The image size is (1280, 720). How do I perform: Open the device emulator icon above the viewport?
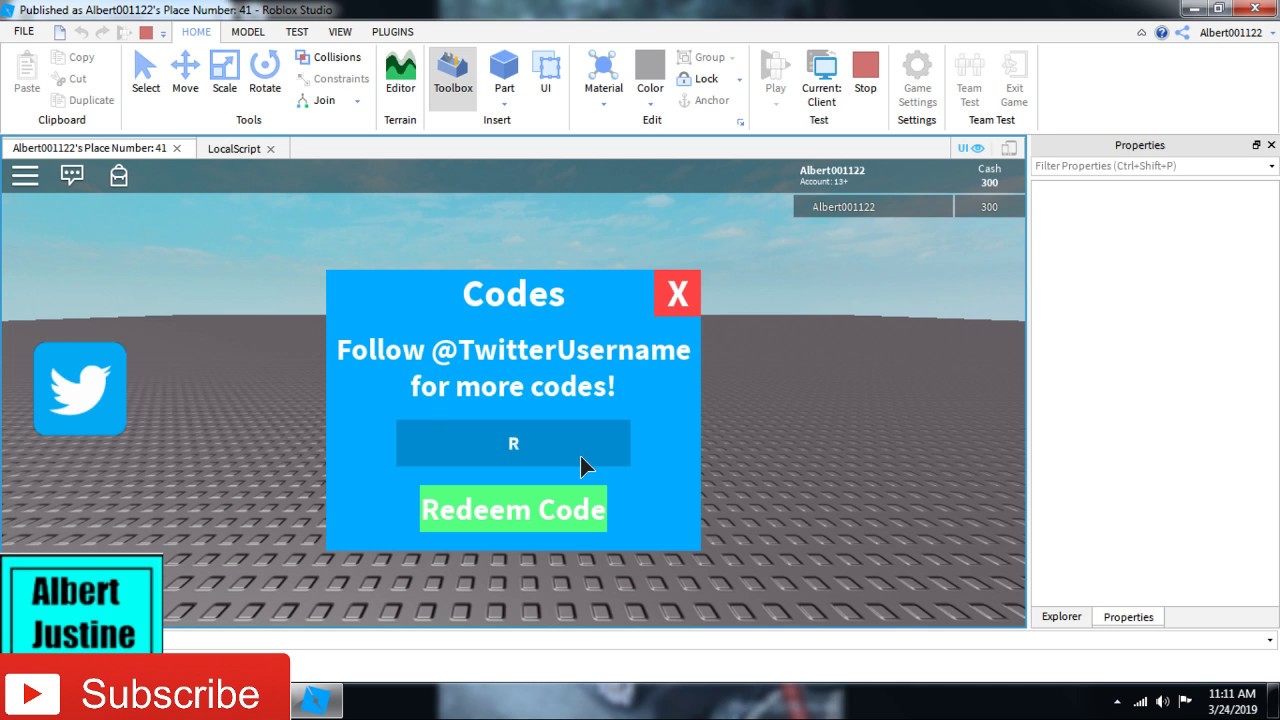tap(1009, 148)
